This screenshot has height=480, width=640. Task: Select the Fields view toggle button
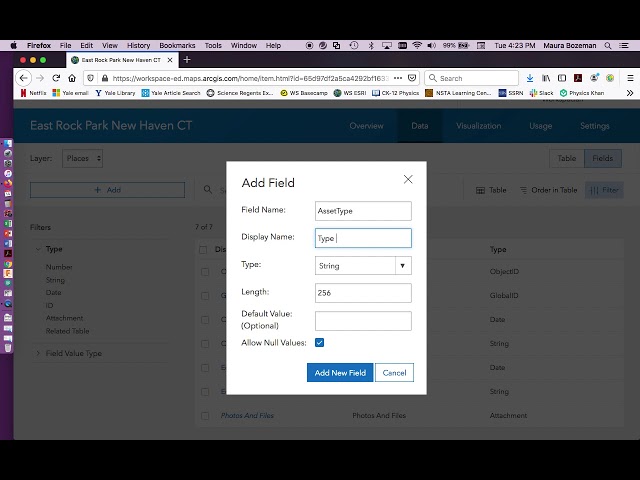603,158
